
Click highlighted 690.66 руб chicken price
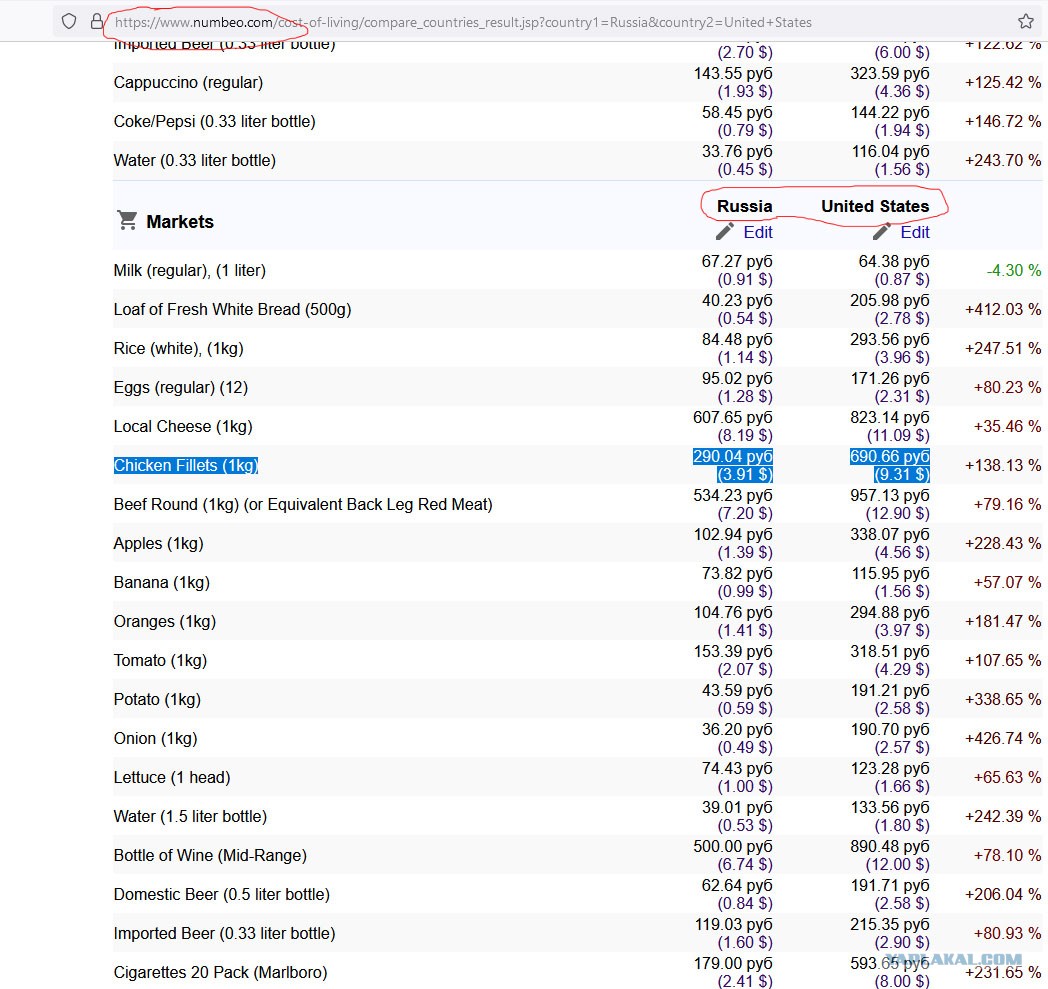pyautogui.click(x=890, y=456)
